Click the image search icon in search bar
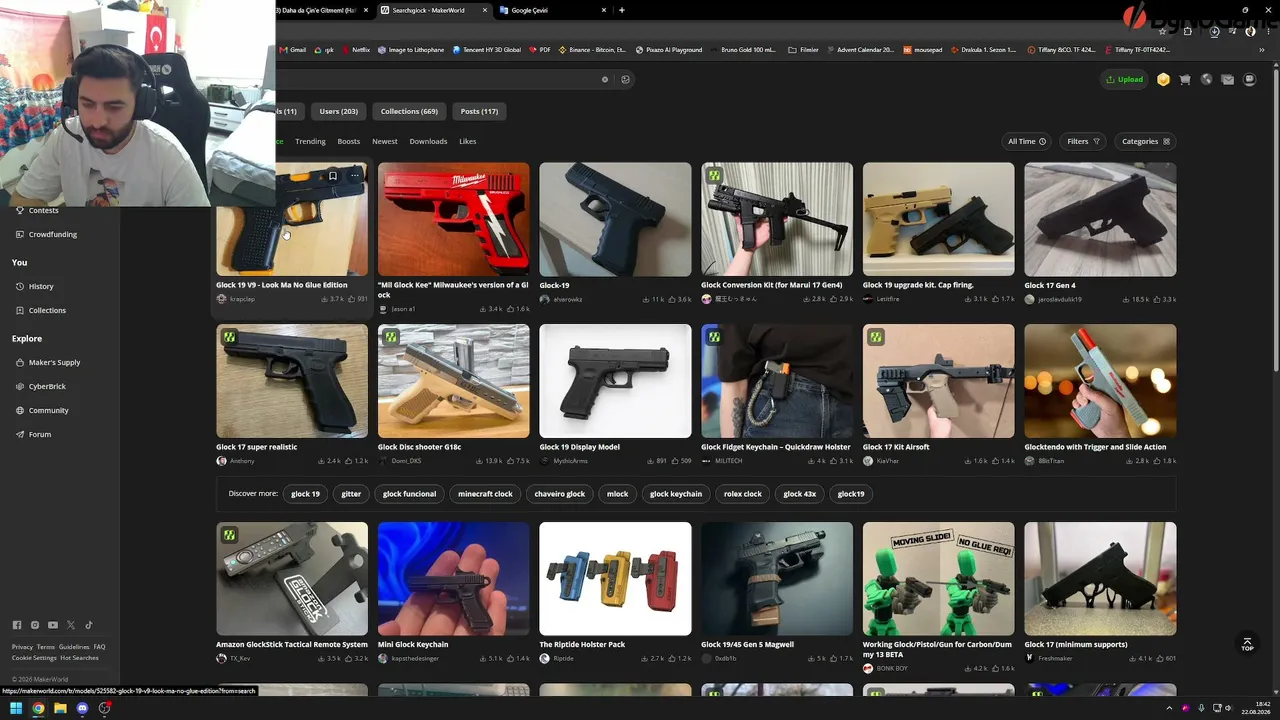 pos(626,79)
